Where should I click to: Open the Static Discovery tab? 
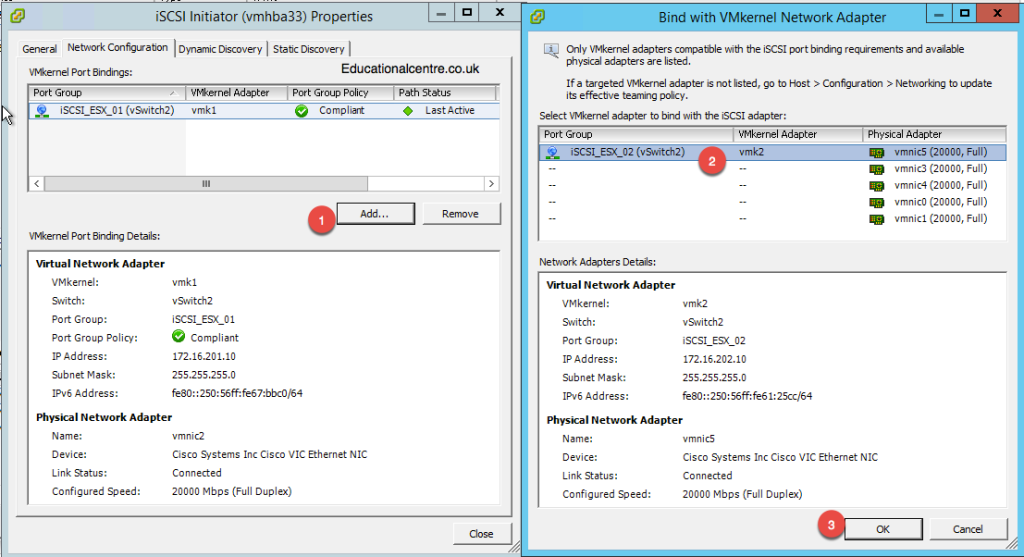pyautogui.click(x=308, y=49)
